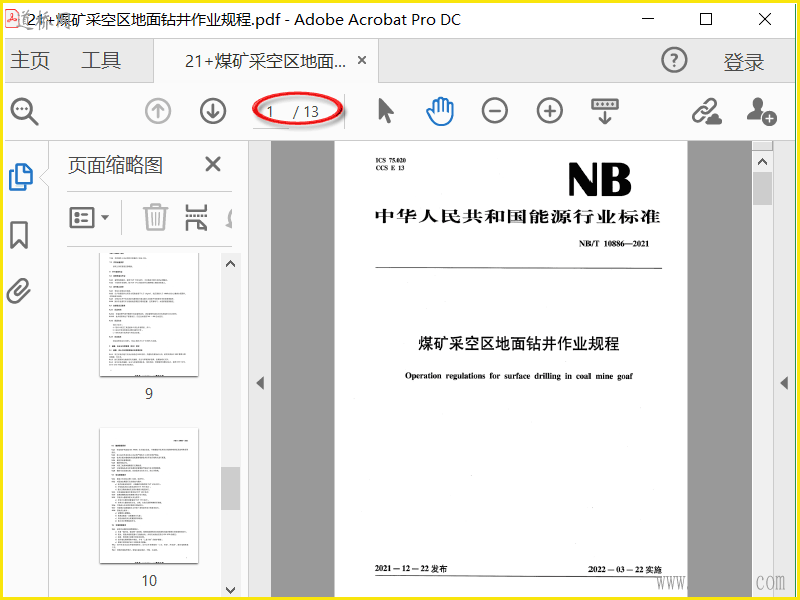Viewport: 800px width, 600px height.
Task: Click the 登录 sign-in button
Action: [x=743, y=62]
